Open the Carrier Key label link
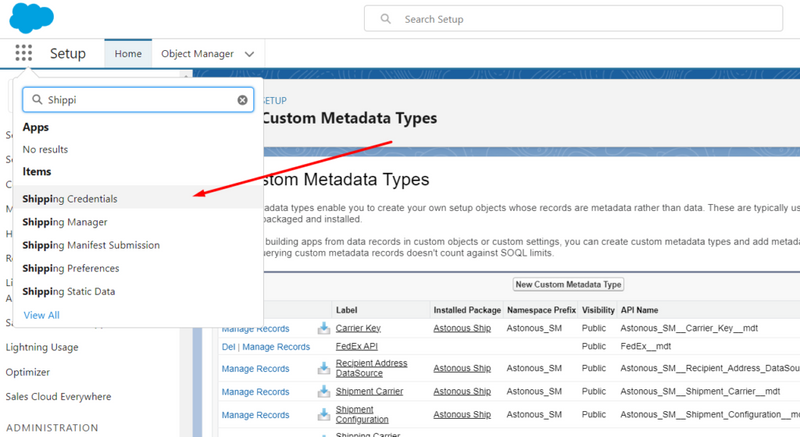Image resolution: width=800 pixels, height=437 pixels. click(x=358, y=328)
